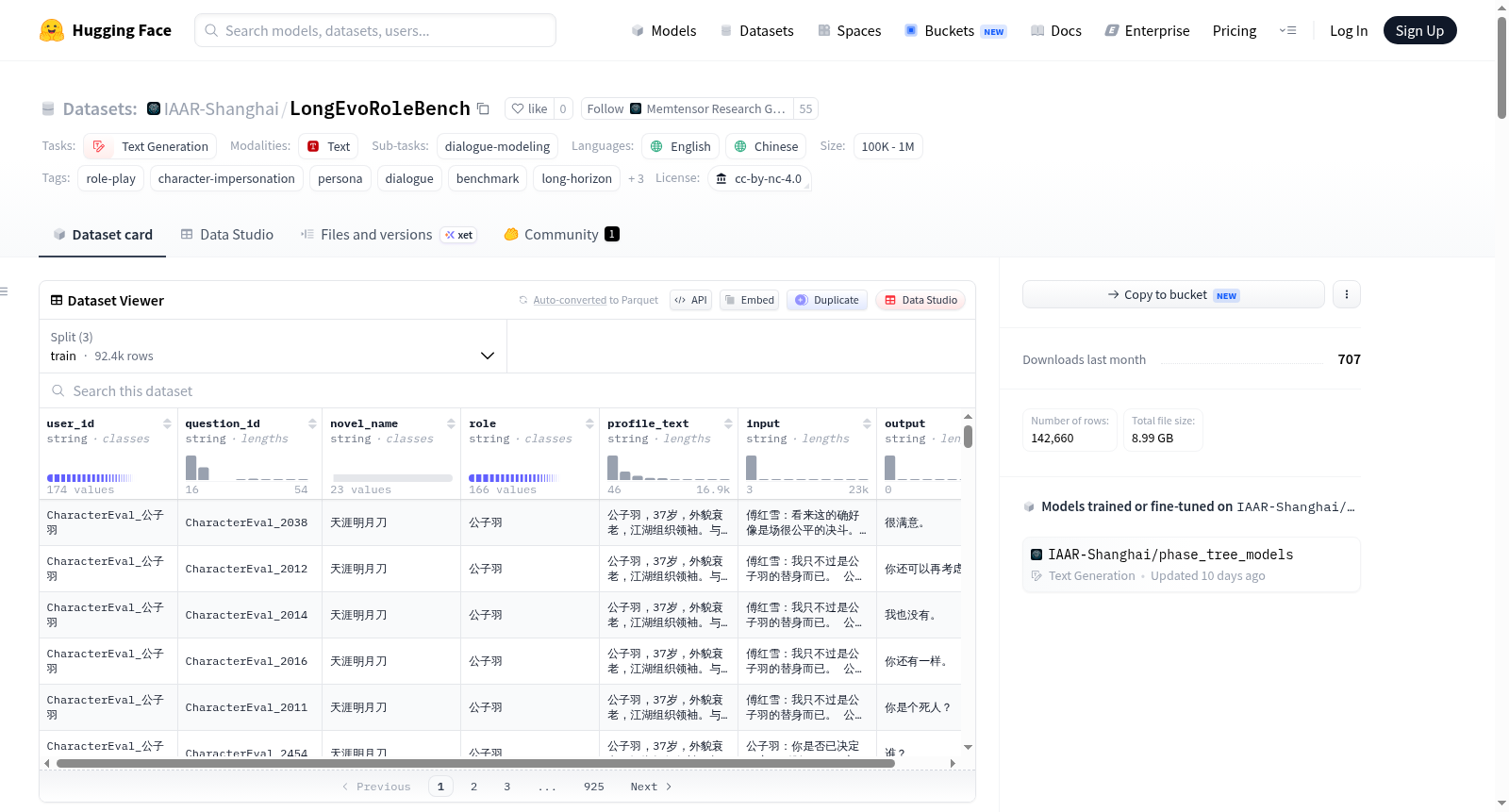The width and height of the screenshot is (1509, 812).
Task: Open Buckets in the top navigation
Action: click(x=955, y=30)
